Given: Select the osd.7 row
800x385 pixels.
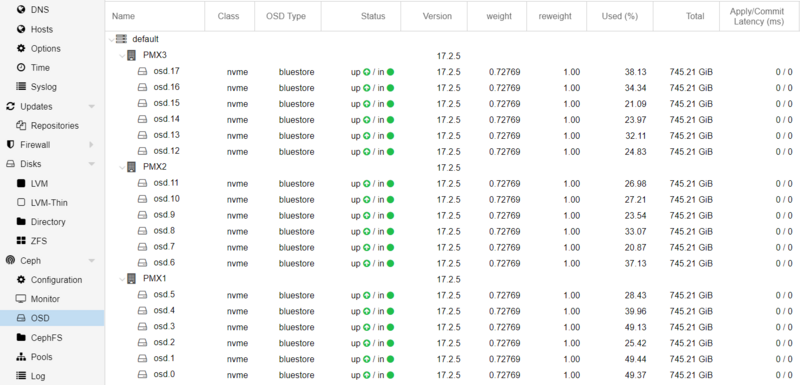Looking at the screenshot, I should click(453, 247).
